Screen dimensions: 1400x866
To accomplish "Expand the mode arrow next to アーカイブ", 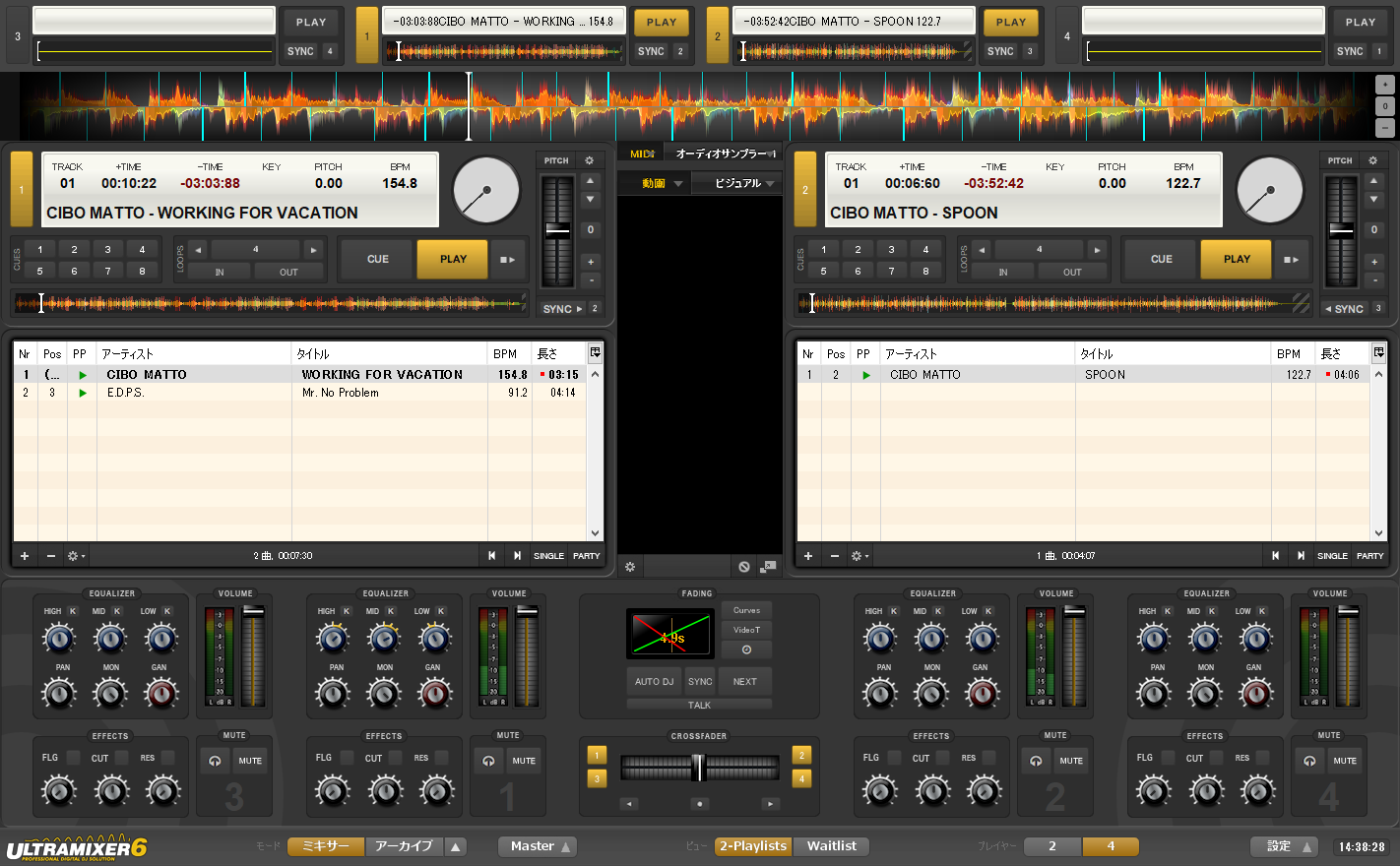I will pos(455,846).
